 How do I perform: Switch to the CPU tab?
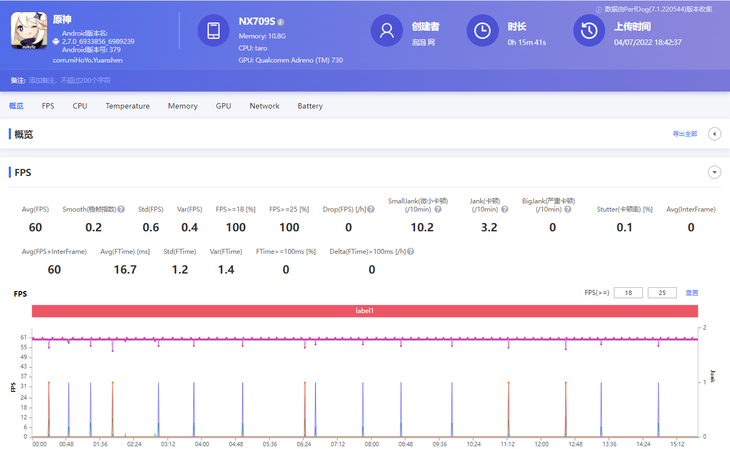click(80, 106)
